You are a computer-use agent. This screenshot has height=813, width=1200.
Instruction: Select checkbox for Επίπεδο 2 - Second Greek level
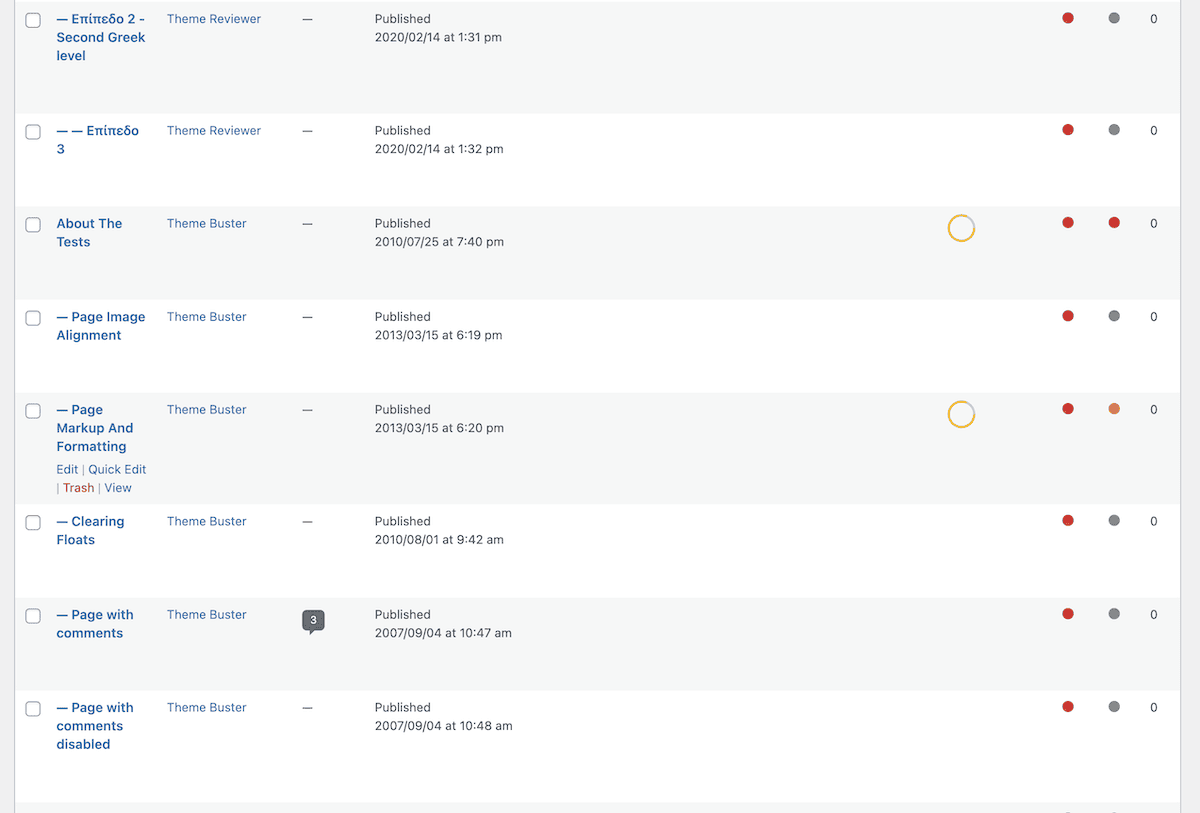[x=33, y=20]
